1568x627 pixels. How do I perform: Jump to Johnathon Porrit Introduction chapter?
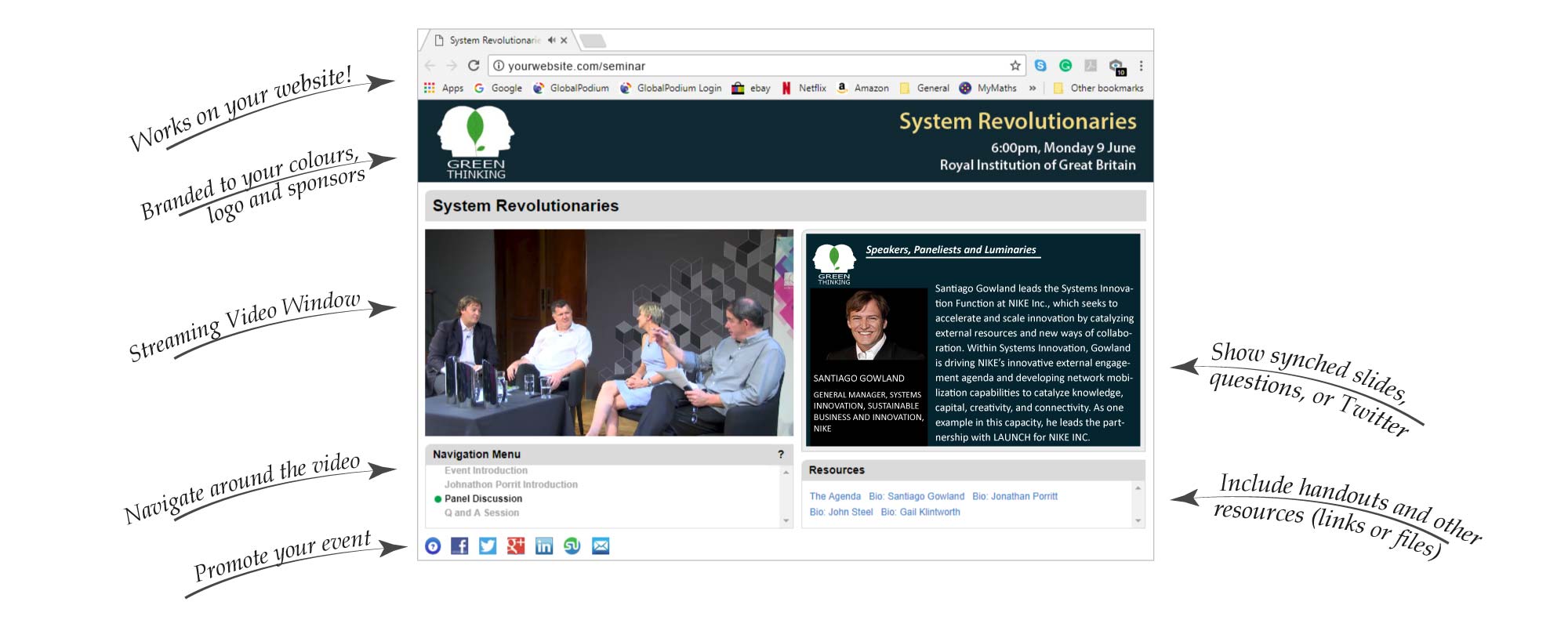click(x=511, y=484)
